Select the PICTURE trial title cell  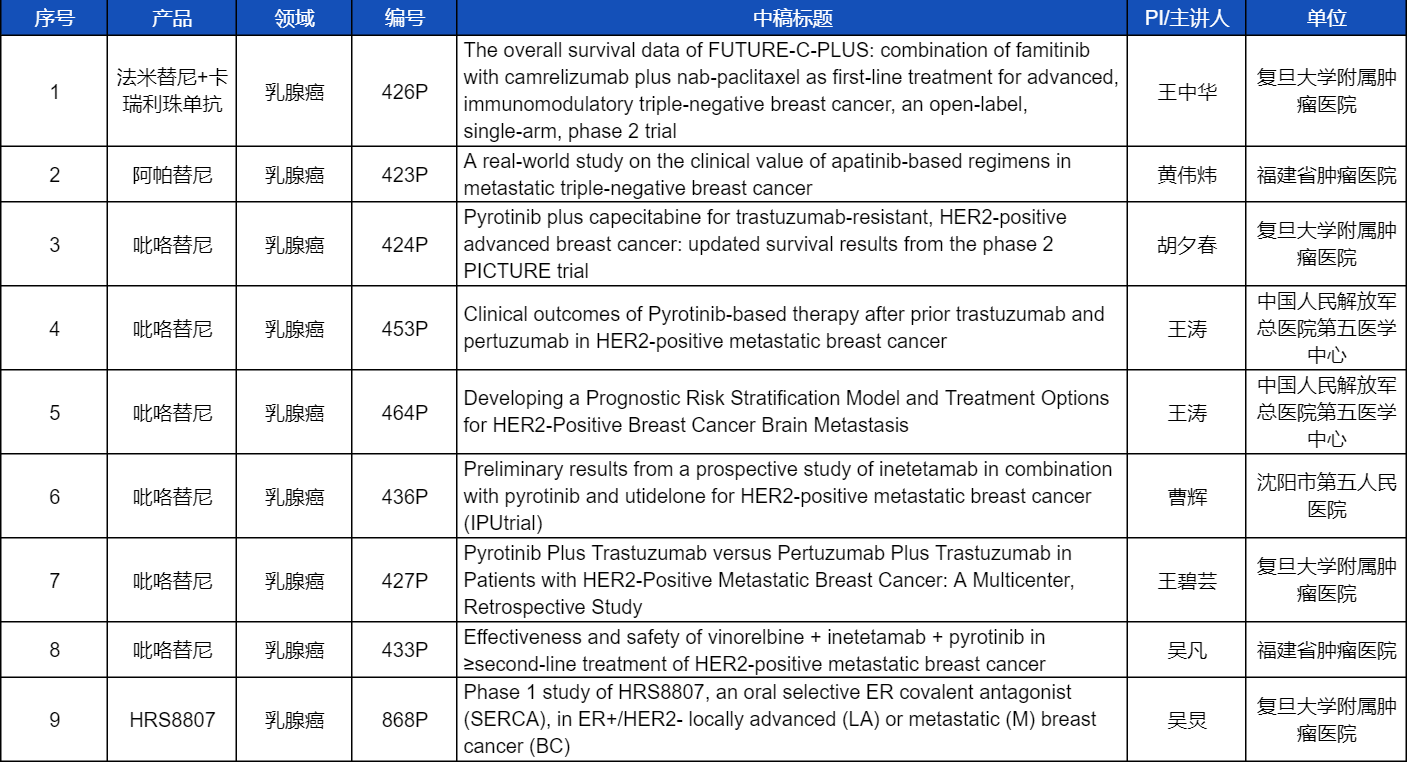pos(758,244)
